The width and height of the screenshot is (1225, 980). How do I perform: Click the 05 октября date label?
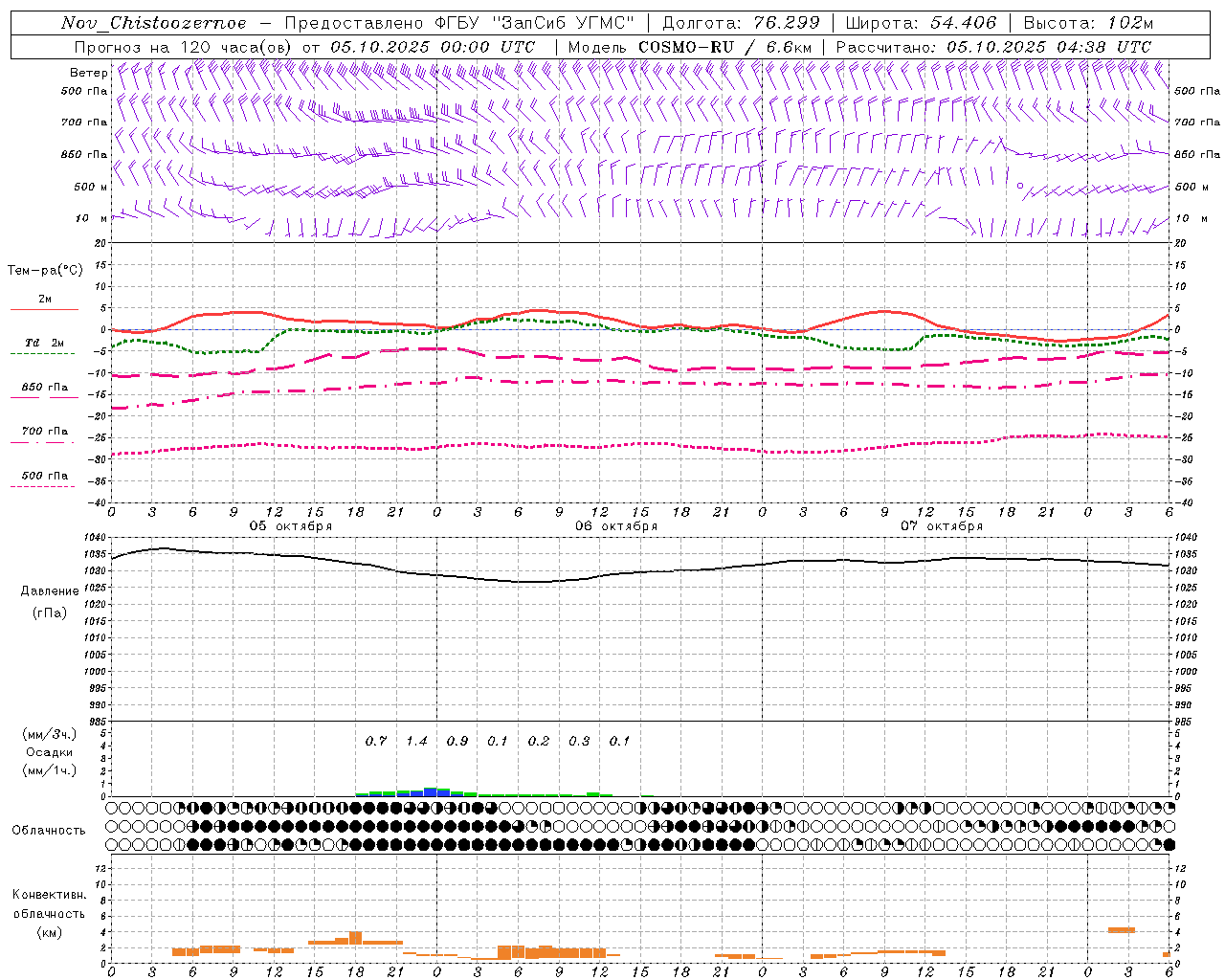coord(291,526)
